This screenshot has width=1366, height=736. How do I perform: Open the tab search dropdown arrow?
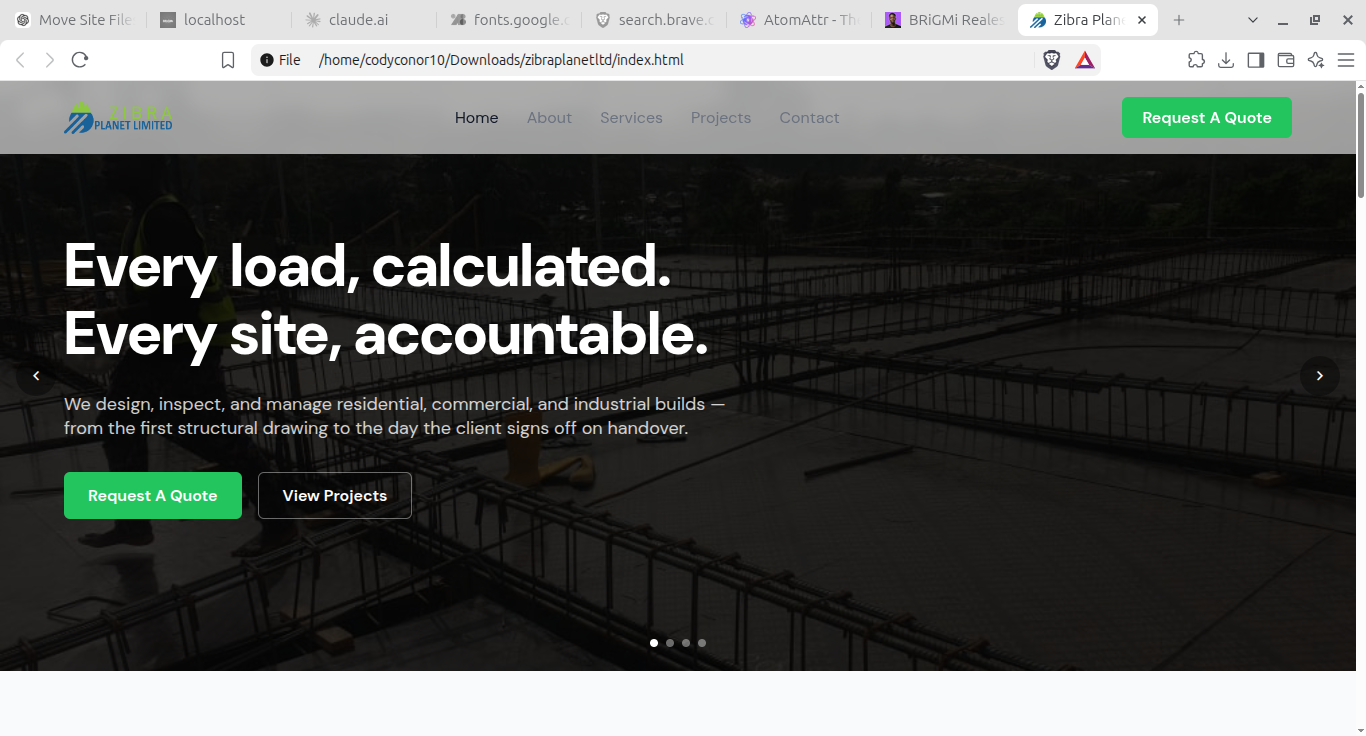coord(1253,20)
